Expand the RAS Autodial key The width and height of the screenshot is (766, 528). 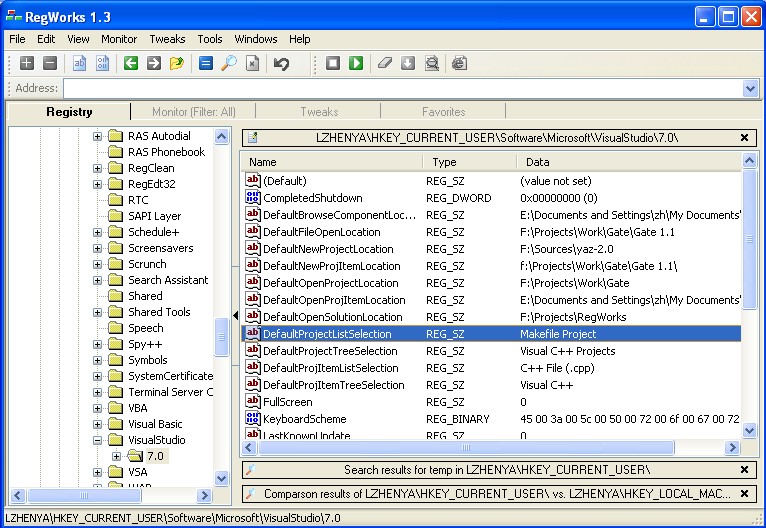pyautogui.click(x=98, y=136)
